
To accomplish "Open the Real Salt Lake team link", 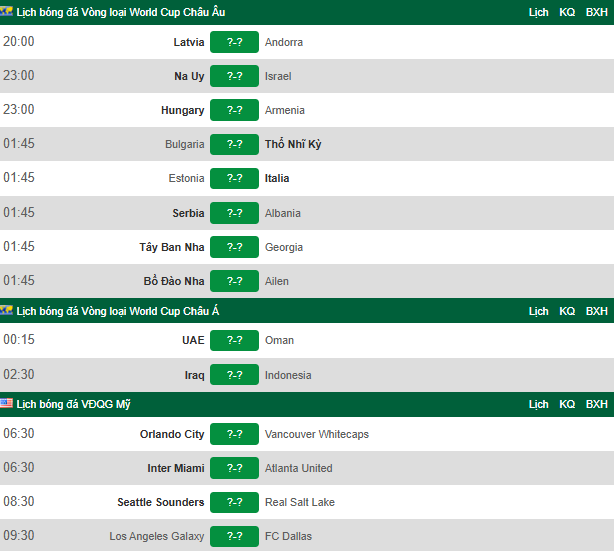I will (x=300, y=502).
